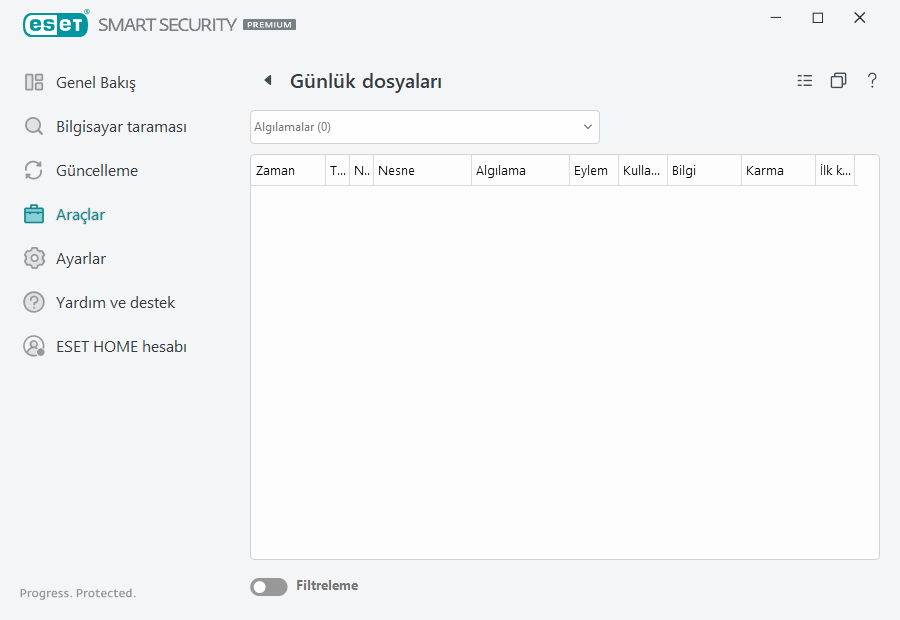Enable the Filtreleme toggle

pos(268,586)
